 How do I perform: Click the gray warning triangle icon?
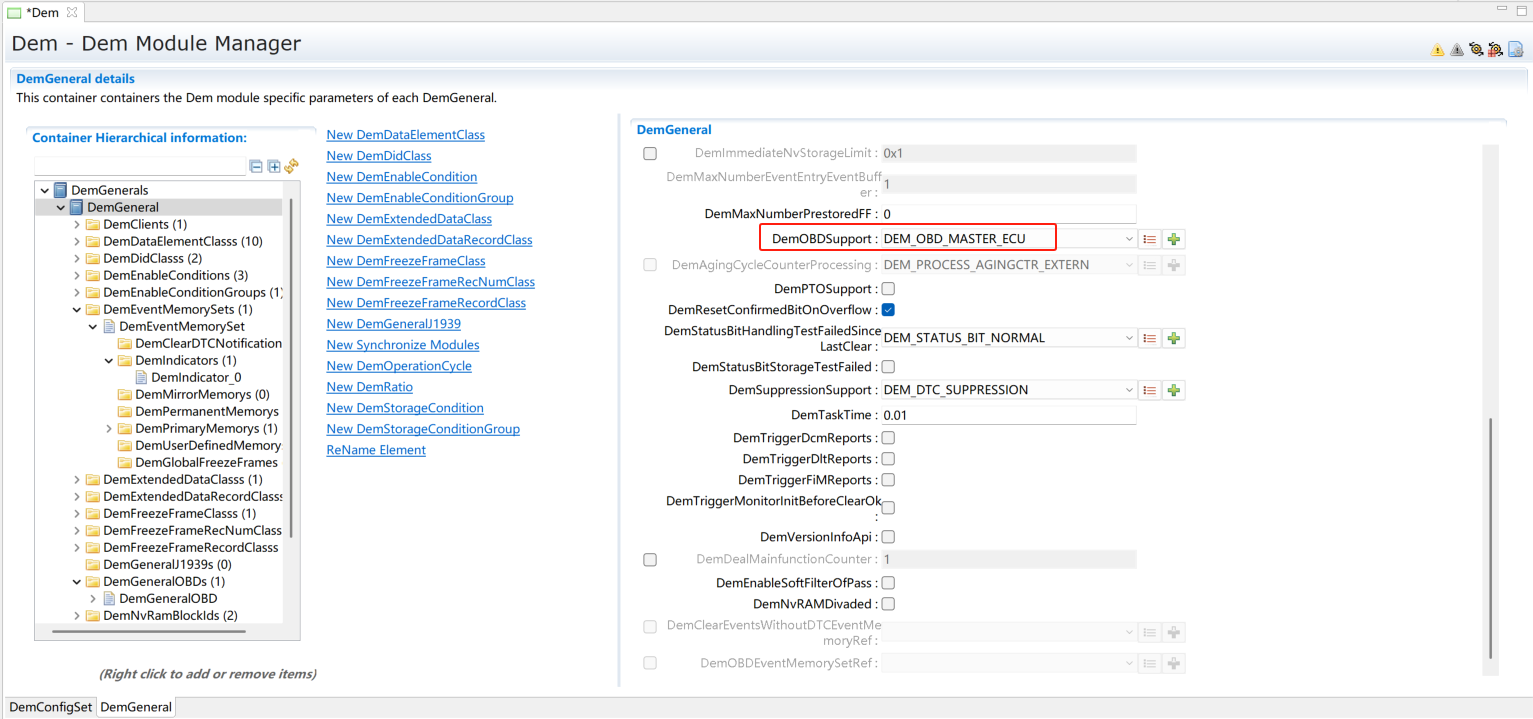[1456, 49]
